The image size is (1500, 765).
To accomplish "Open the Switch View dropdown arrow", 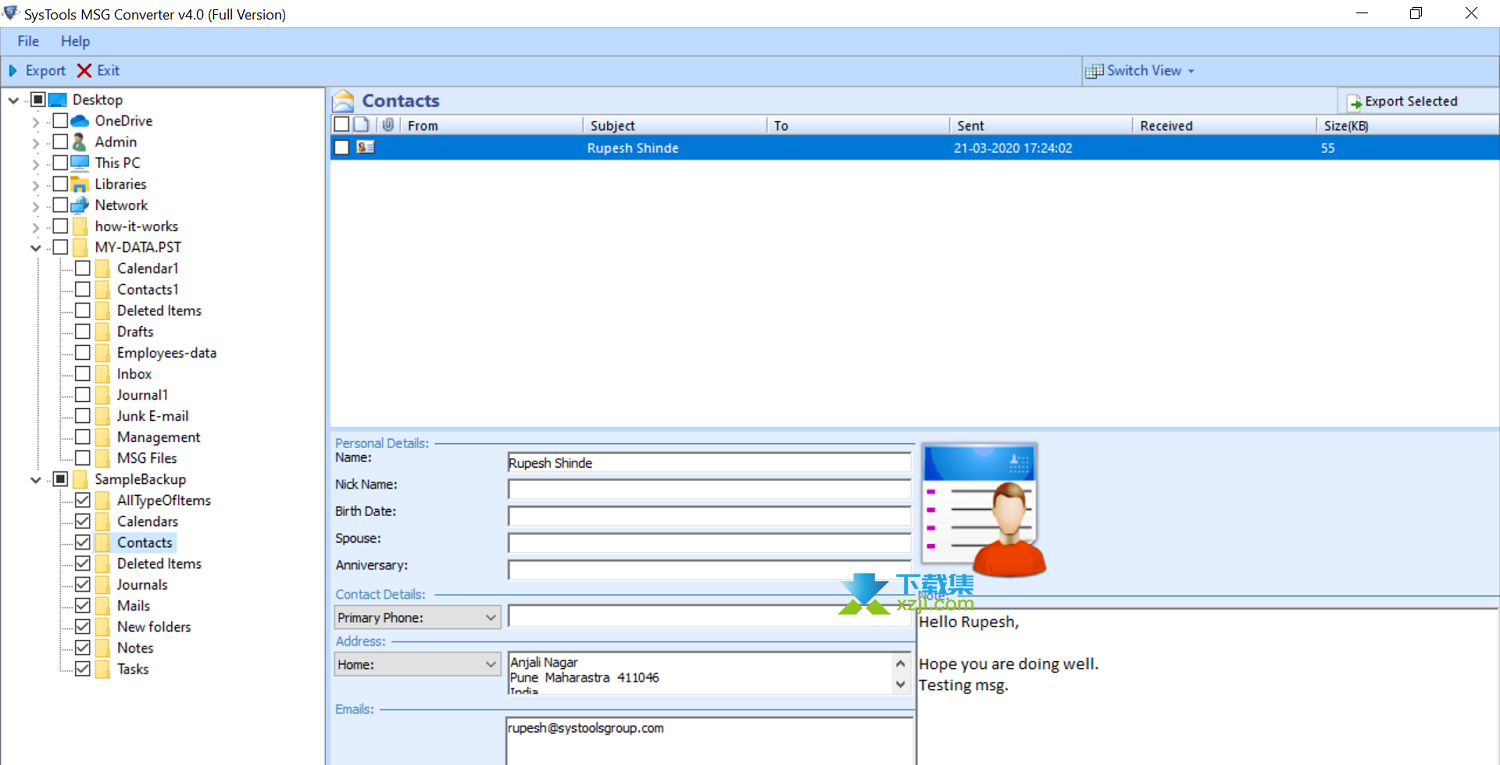I will click(x=1191, y=71).
